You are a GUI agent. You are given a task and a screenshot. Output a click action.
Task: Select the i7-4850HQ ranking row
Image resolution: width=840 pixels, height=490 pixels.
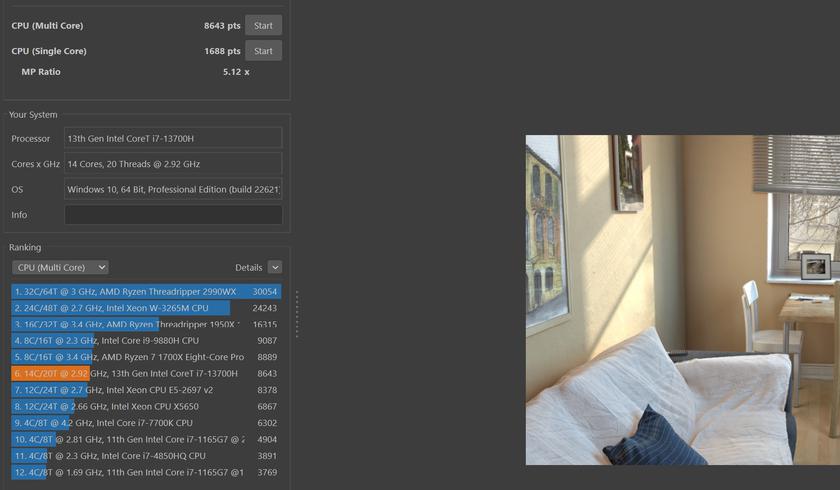[x=146, y=456]
